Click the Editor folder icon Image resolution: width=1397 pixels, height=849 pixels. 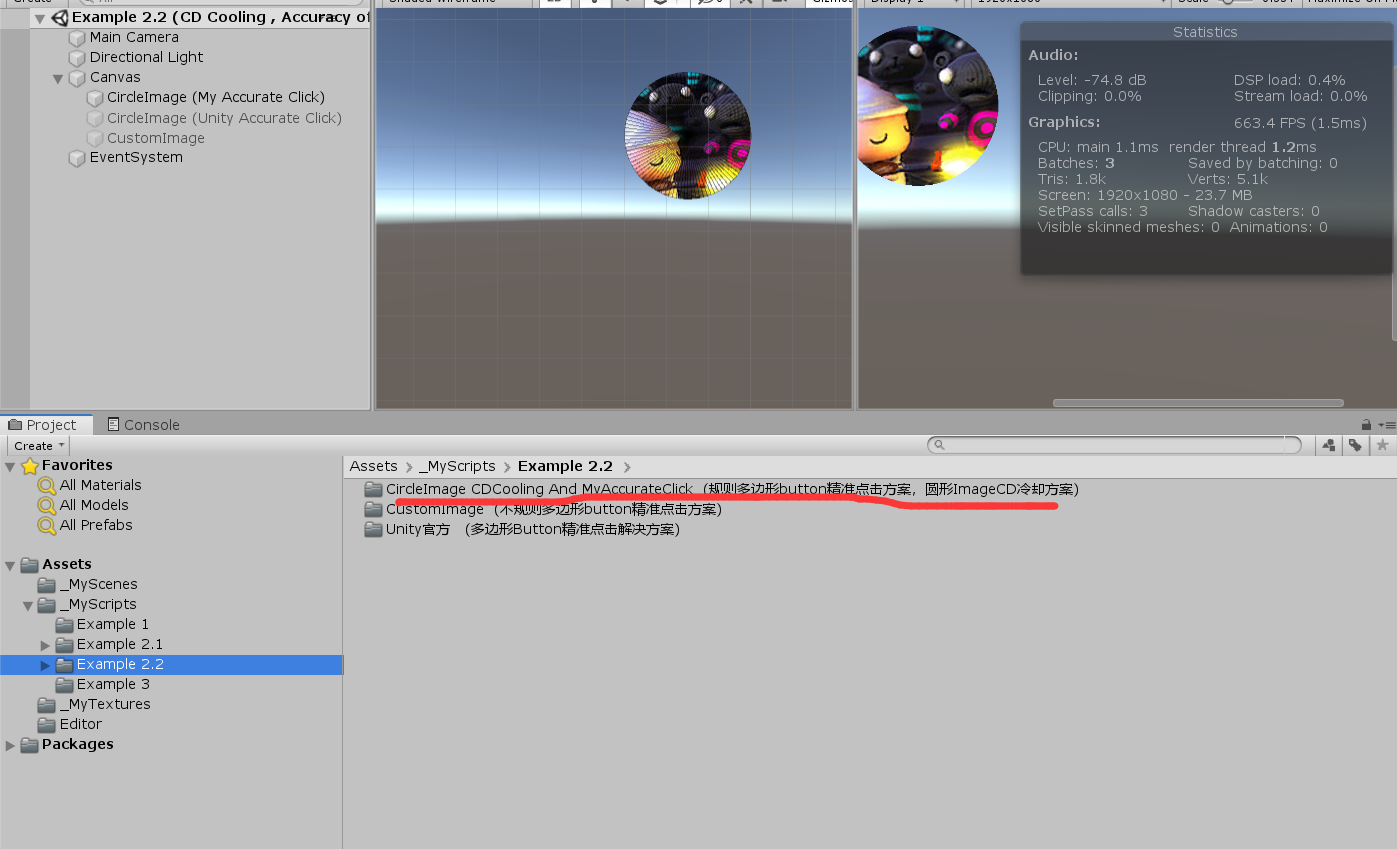tap(47, 725)
